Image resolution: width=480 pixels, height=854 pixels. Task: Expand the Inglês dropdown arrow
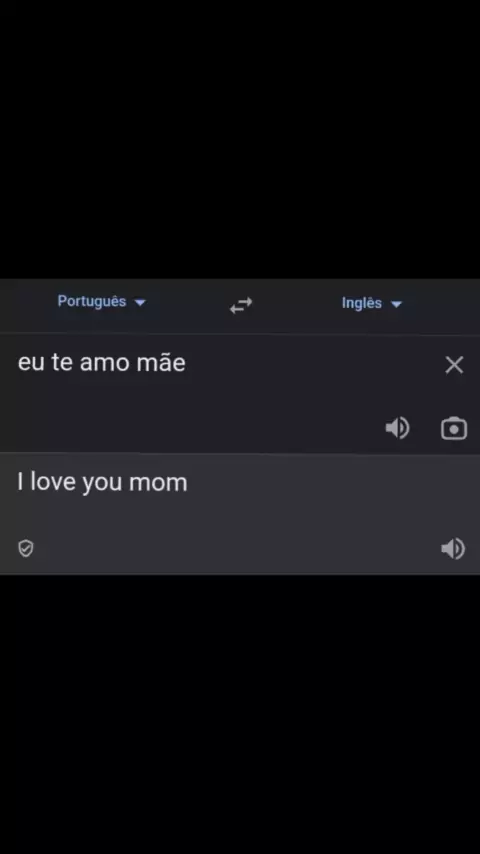[x=397, y=304]
